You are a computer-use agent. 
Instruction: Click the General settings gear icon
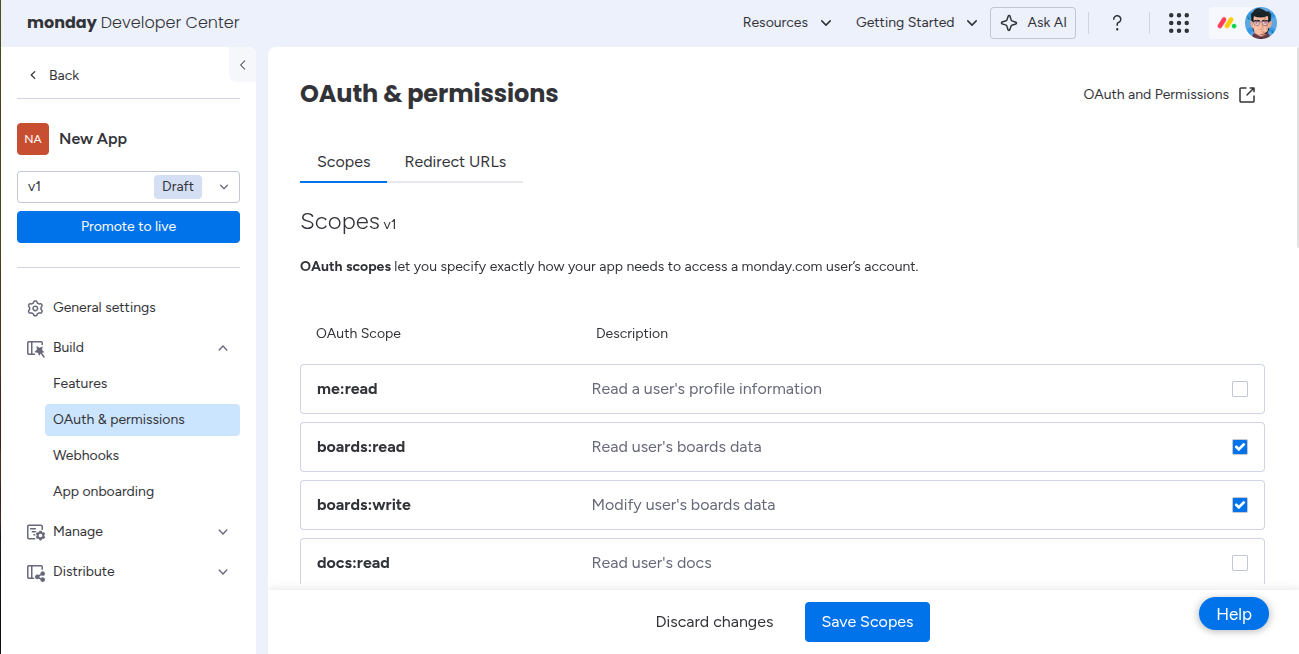point(35,308)
